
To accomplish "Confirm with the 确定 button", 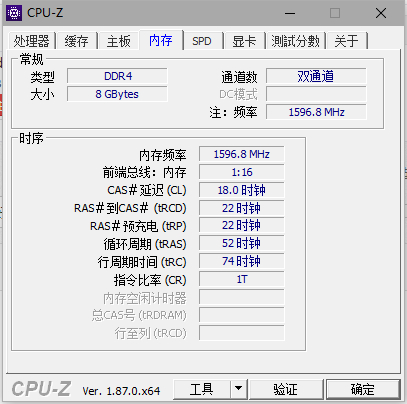I will [x=363, y=388].
